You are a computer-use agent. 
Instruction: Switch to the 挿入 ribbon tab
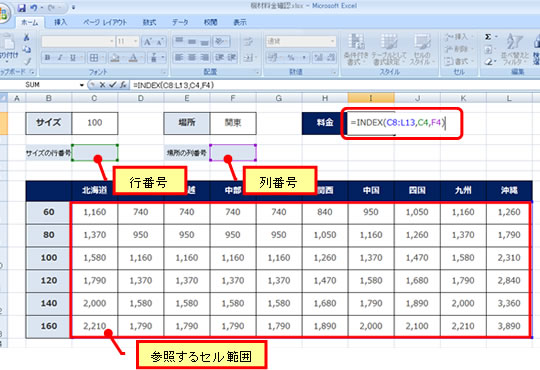pyautogui.click(x=61, y=22)
